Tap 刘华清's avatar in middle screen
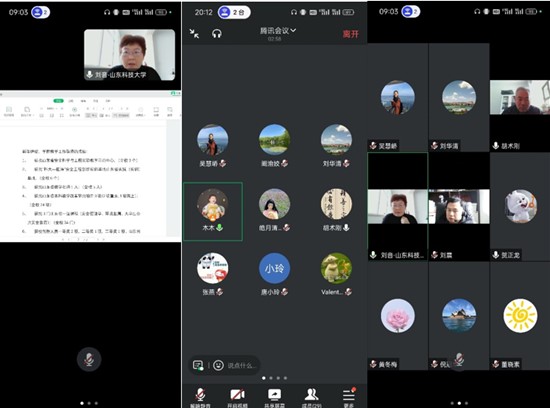This screenshot has height=408, width=550. 336,140
